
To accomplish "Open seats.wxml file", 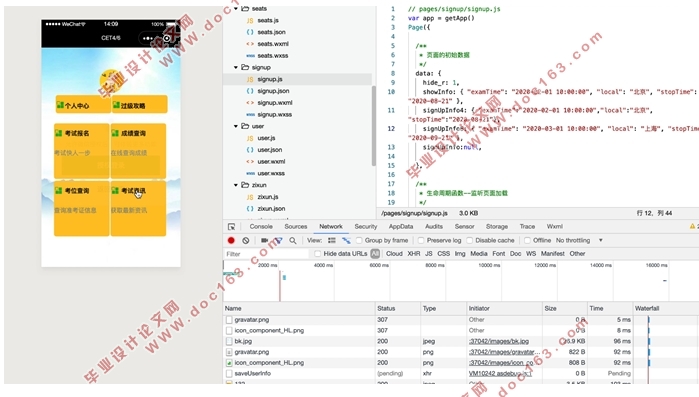I will pyautogui.click(x=272, y=44).
